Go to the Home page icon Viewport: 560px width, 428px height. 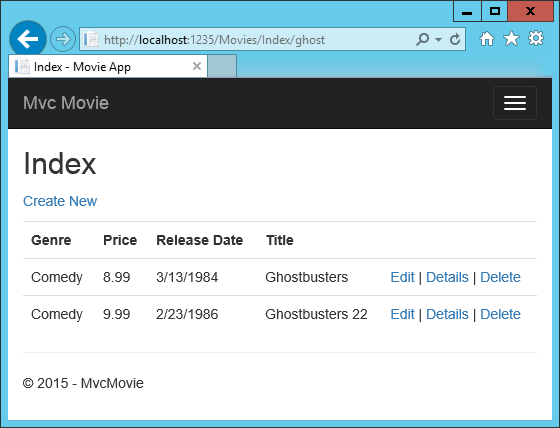pos(487,39)
